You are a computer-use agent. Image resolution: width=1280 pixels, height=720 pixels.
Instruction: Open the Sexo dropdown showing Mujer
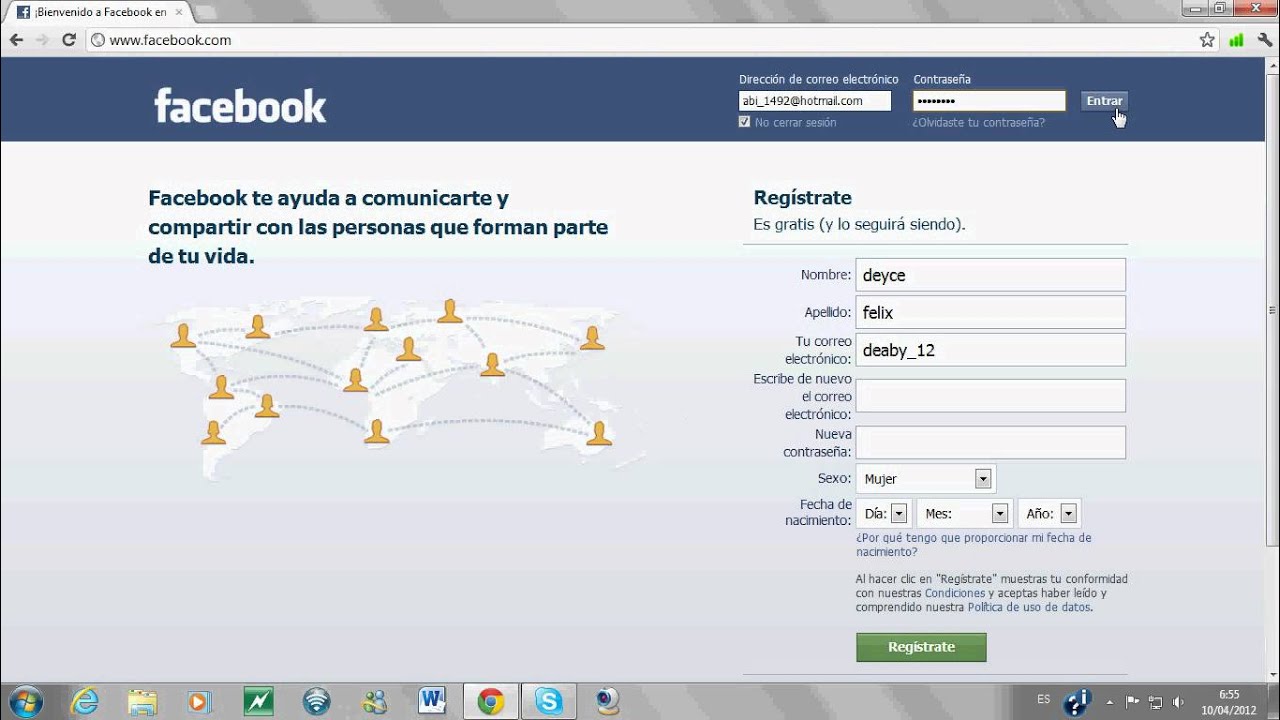click(x=926, y=479)
